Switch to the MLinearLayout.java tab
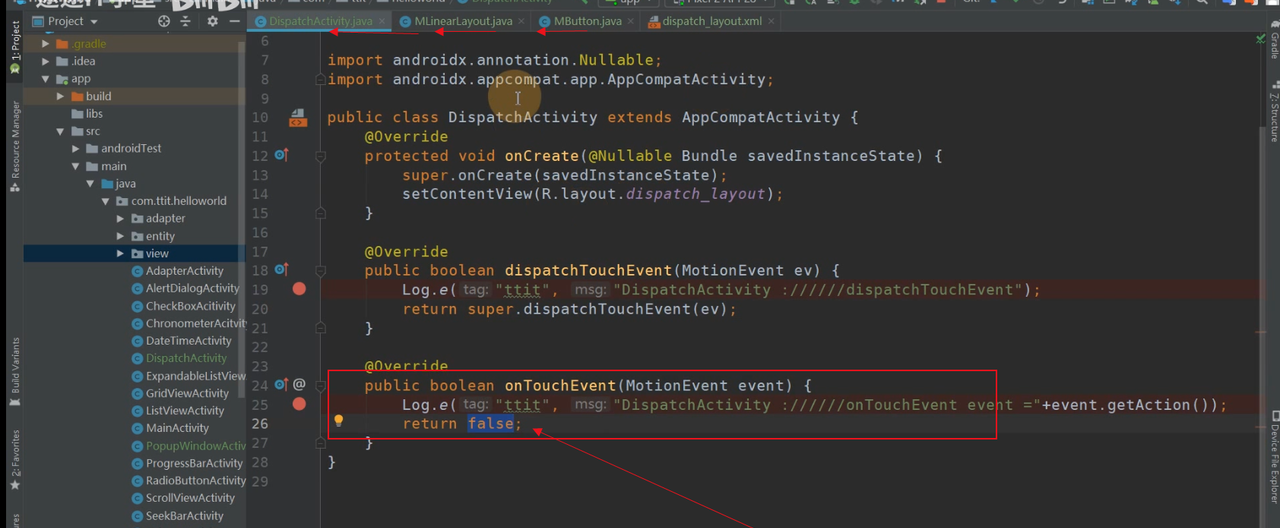The width and height of the screenshot is (1280, 528). [x=463, y=21]
